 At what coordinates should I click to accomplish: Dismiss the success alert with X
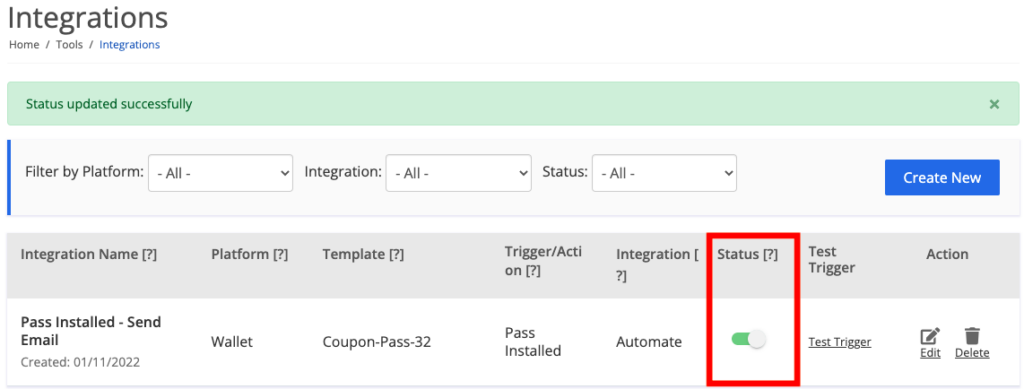(994, 104)
